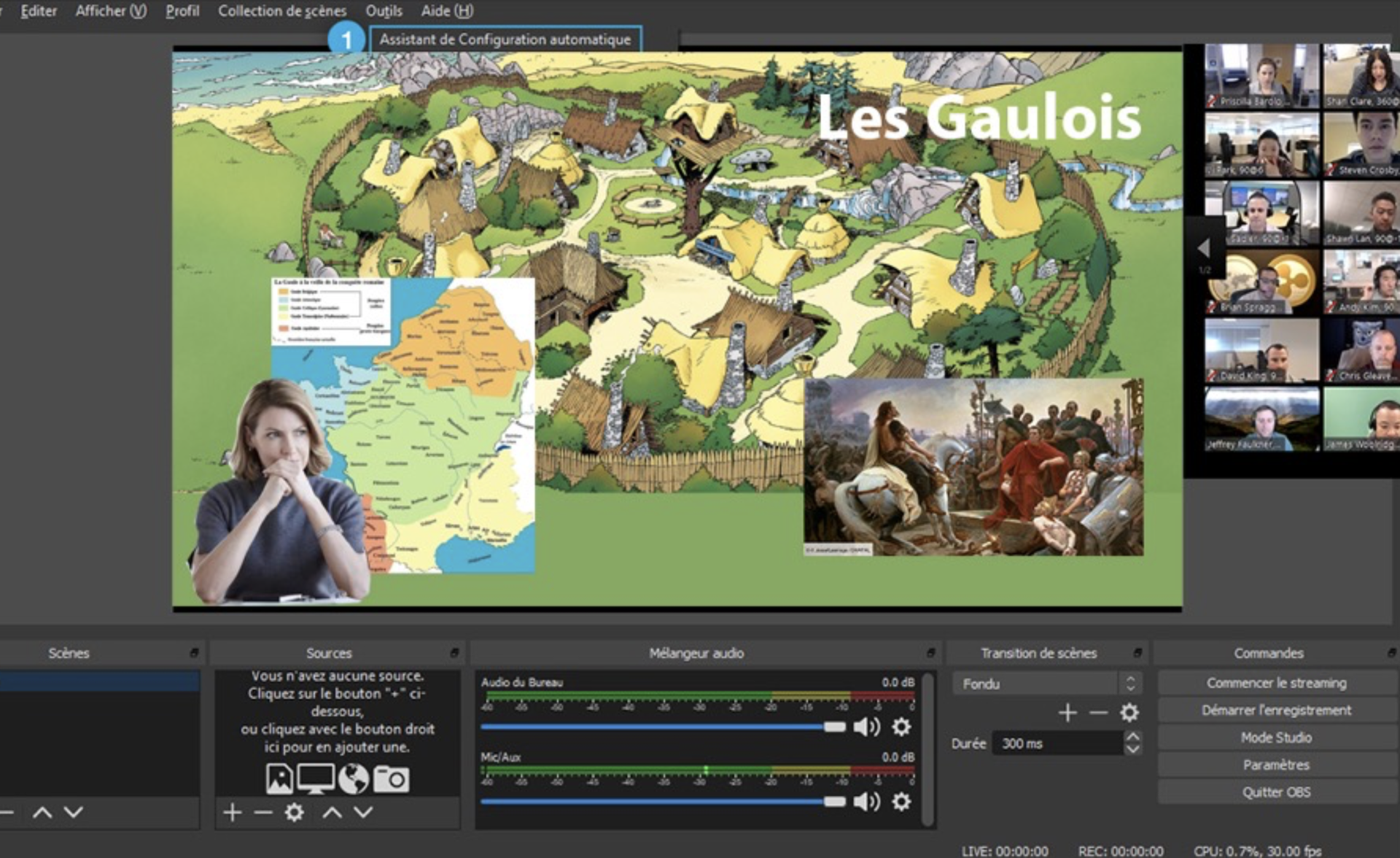Open Mic/Aux settings gear
Image resolution: width=1400 pixels, height=858 pixels.
point(902,802)
